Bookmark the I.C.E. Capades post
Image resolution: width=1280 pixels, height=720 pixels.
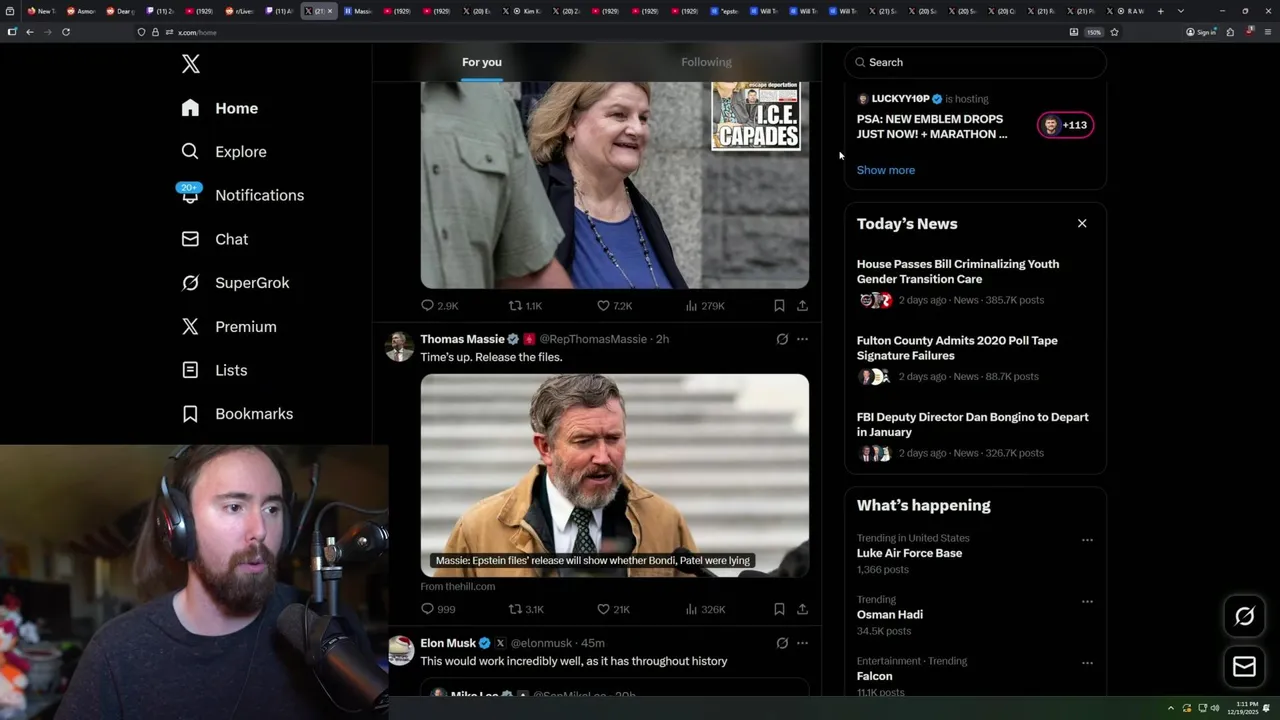[x=779, y=306]
